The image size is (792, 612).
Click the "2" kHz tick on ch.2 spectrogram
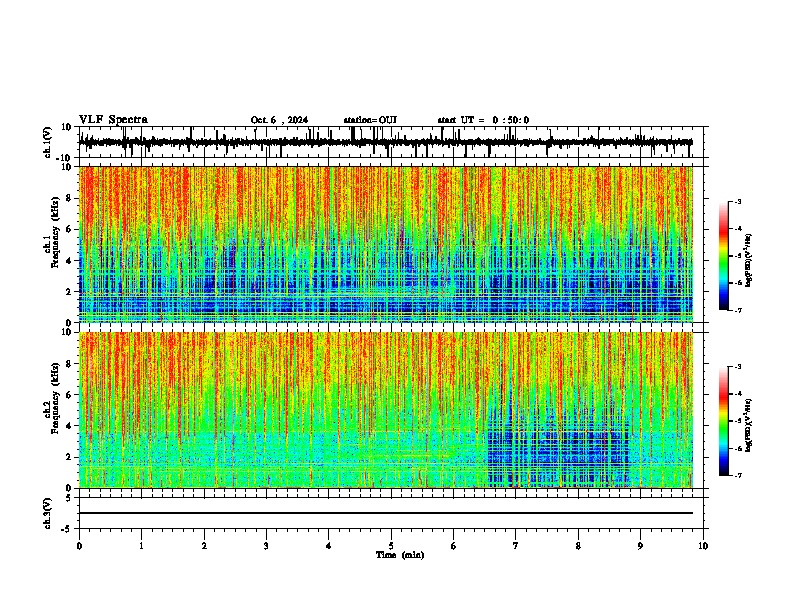(x=70, y=457)
